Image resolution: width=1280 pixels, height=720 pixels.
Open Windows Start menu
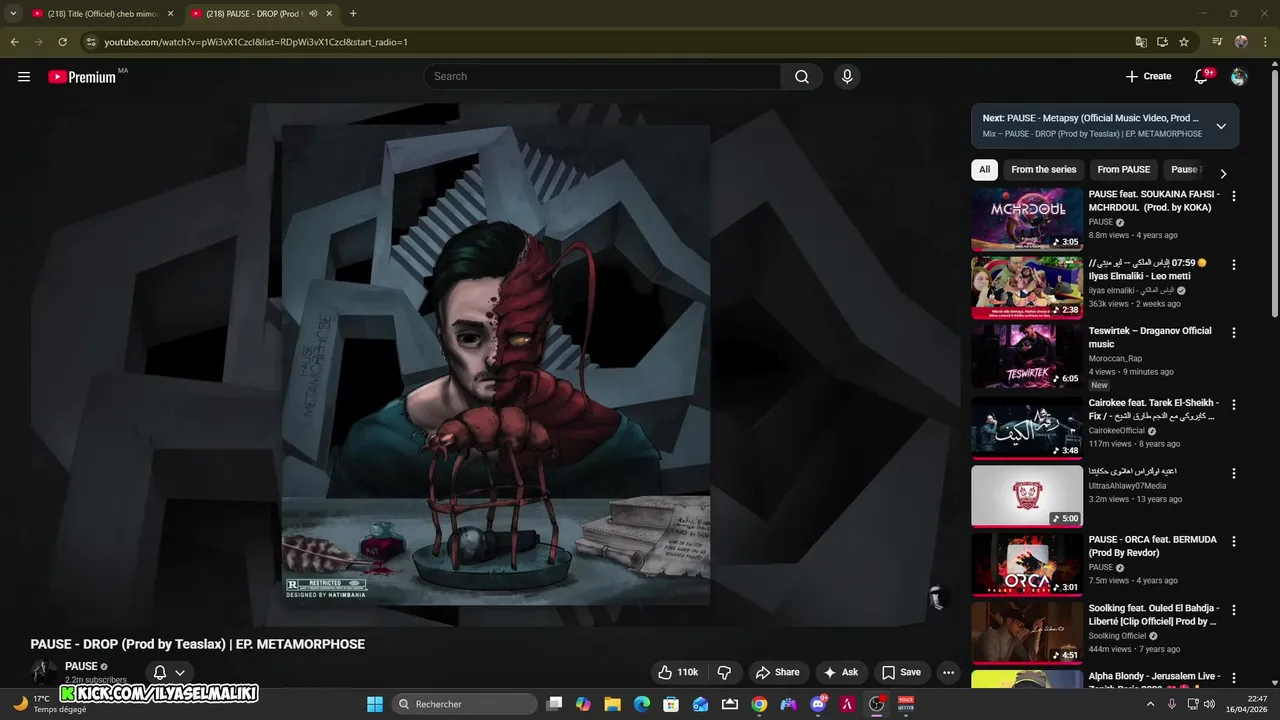[375, 704]
